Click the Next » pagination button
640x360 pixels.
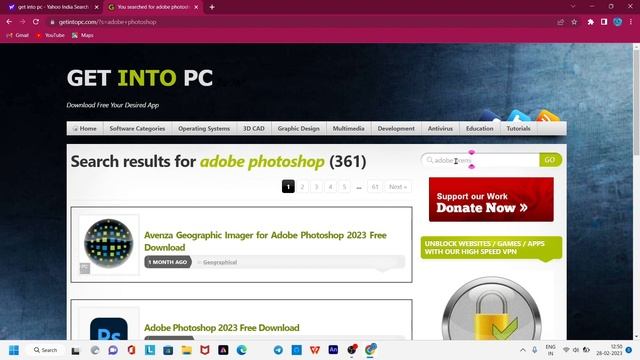tap(398, 187)
